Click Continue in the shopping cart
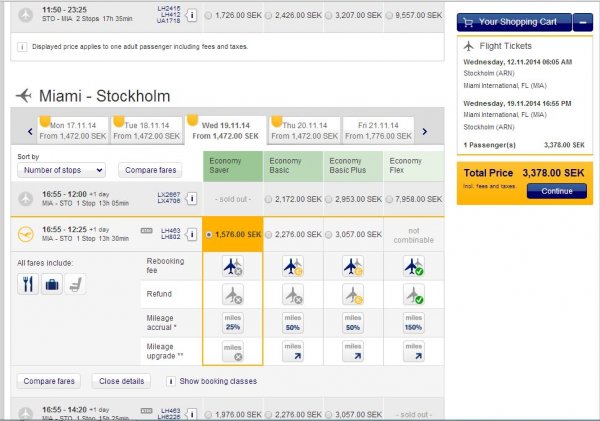Image resolution: width=600 pixels, height=421 pixels. (556, 191)
